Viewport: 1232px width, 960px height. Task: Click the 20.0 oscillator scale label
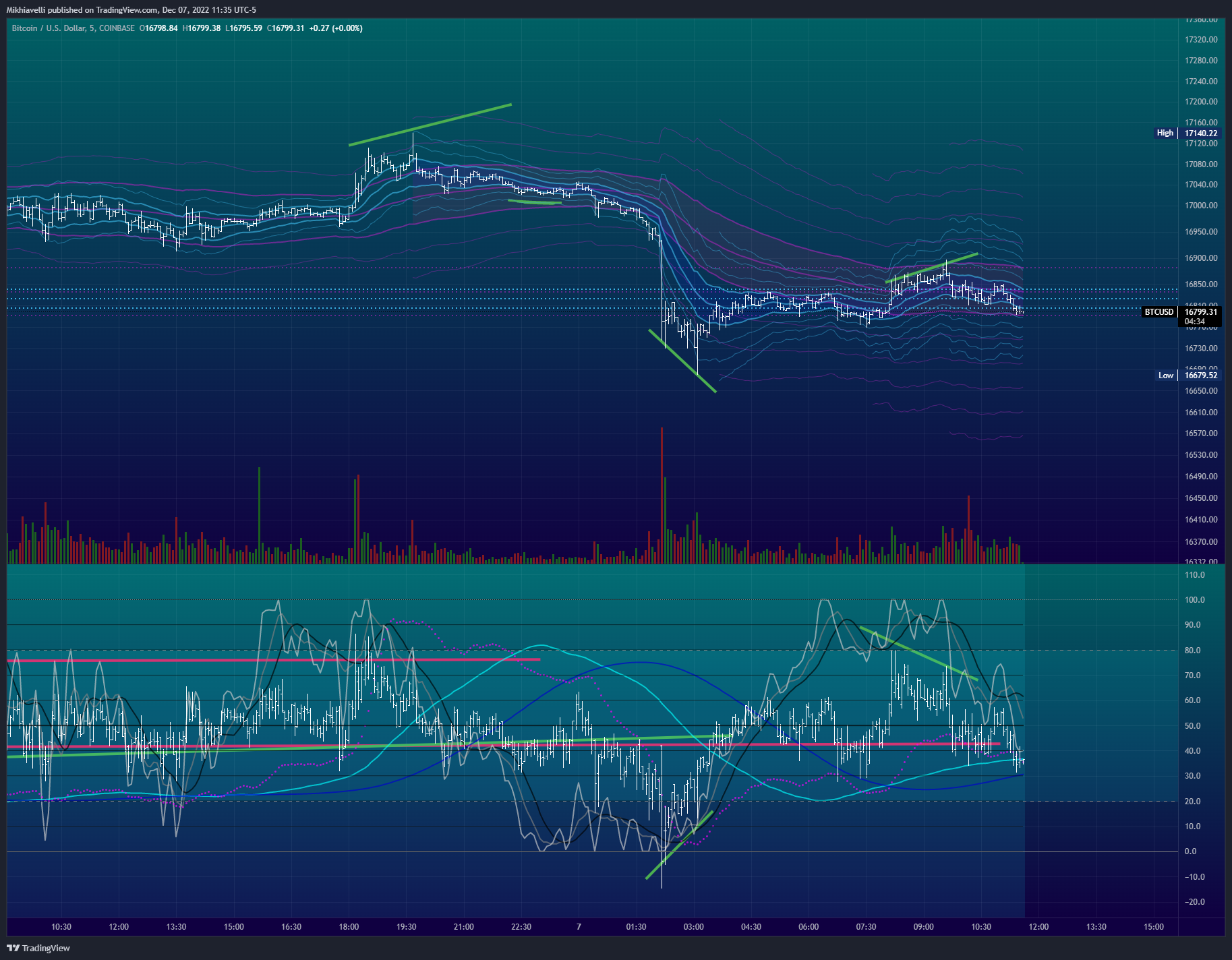(1193, 802)
